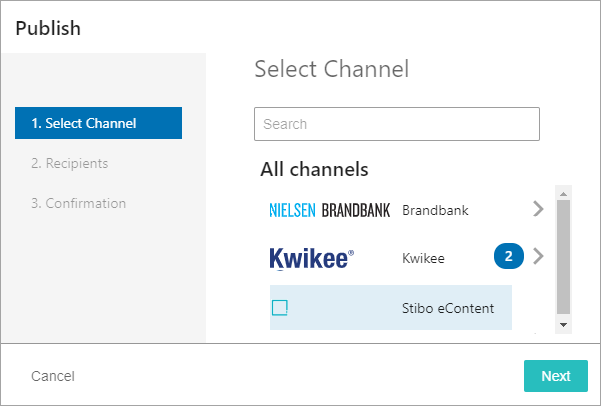The image size is (601, 406).
Task: Click the Stibo eContent square icon
Action: pyautogui.click(x=280, y=308)
